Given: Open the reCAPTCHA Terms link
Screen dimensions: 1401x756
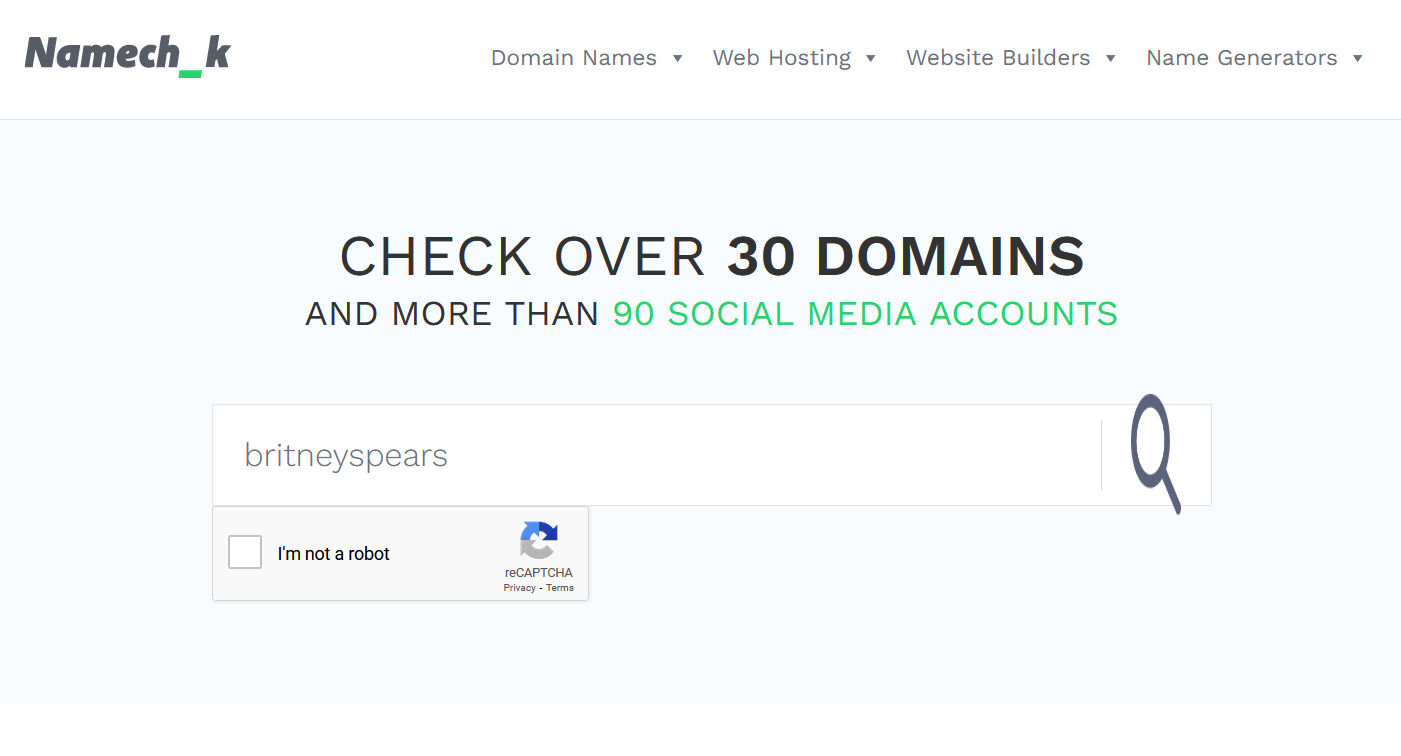Looking at the screenshot, I should pos(560,588).
